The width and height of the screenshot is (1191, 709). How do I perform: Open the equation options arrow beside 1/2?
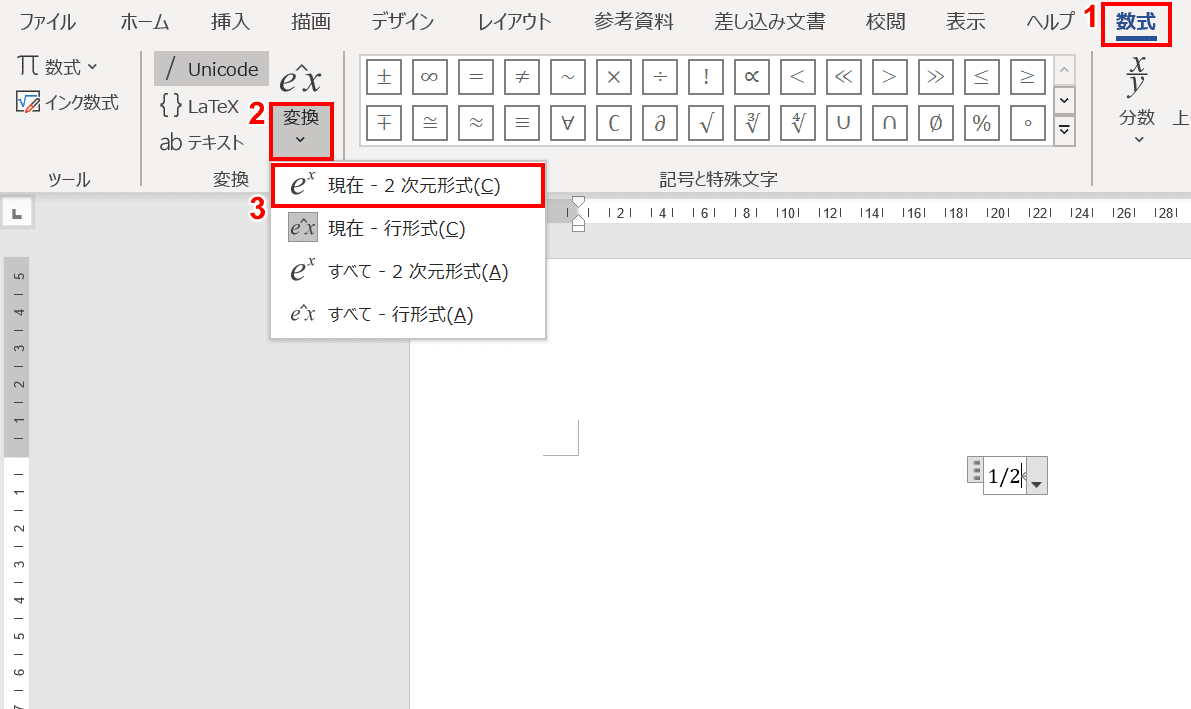[x=1037, y=476]
